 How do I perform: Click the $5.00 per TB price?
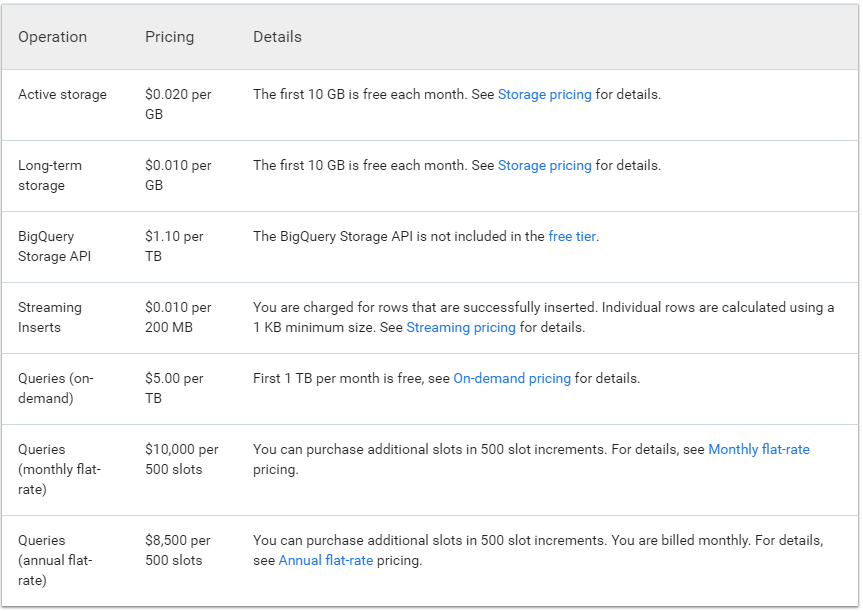coord(174,389)
